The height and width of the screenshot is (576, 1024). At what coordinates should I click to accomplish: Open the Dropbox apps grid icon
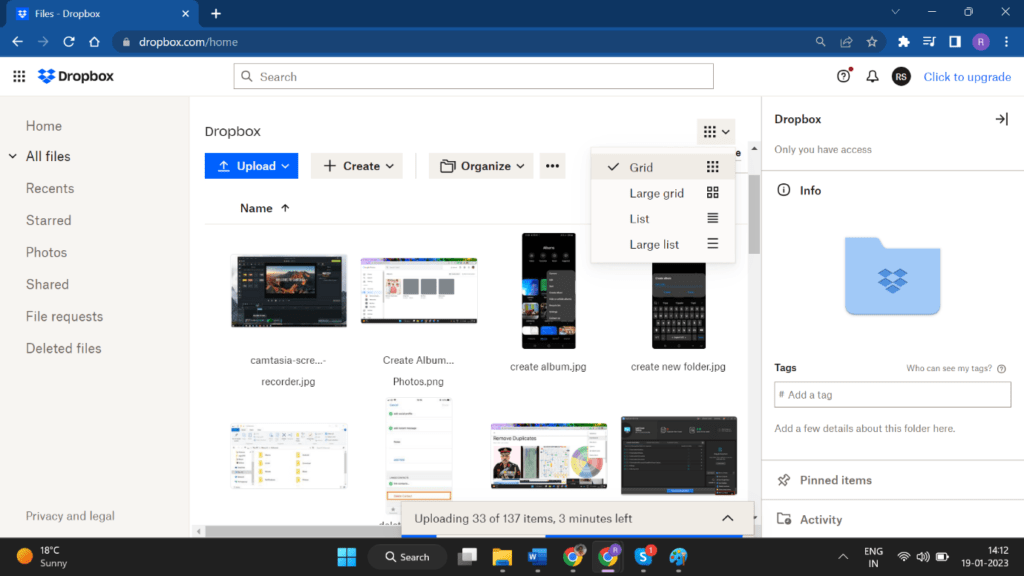[18, 76]
